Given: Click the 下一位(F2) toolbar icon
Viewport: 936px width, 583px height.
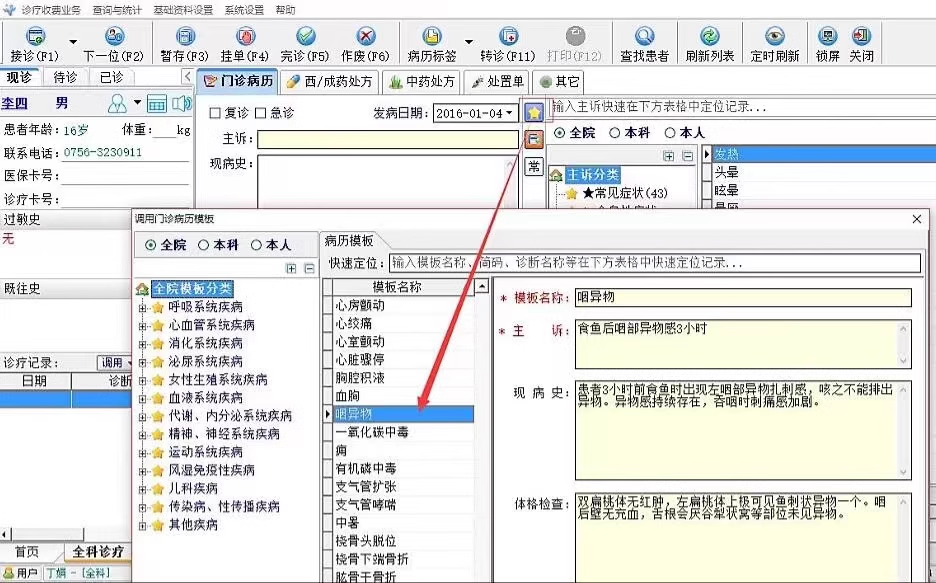Looking at the screenshot, I should (113, 36).
